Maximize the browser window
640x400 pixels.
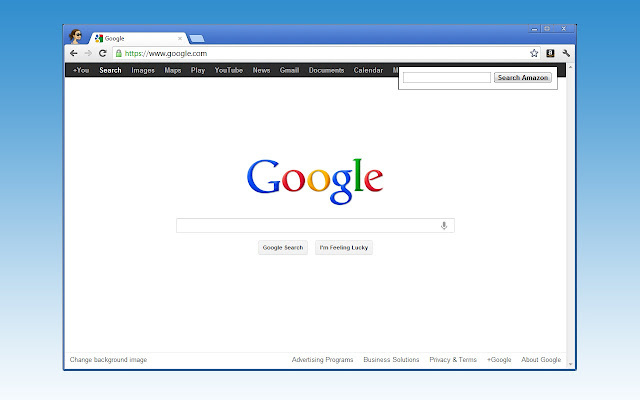click(x=547, y=29)
